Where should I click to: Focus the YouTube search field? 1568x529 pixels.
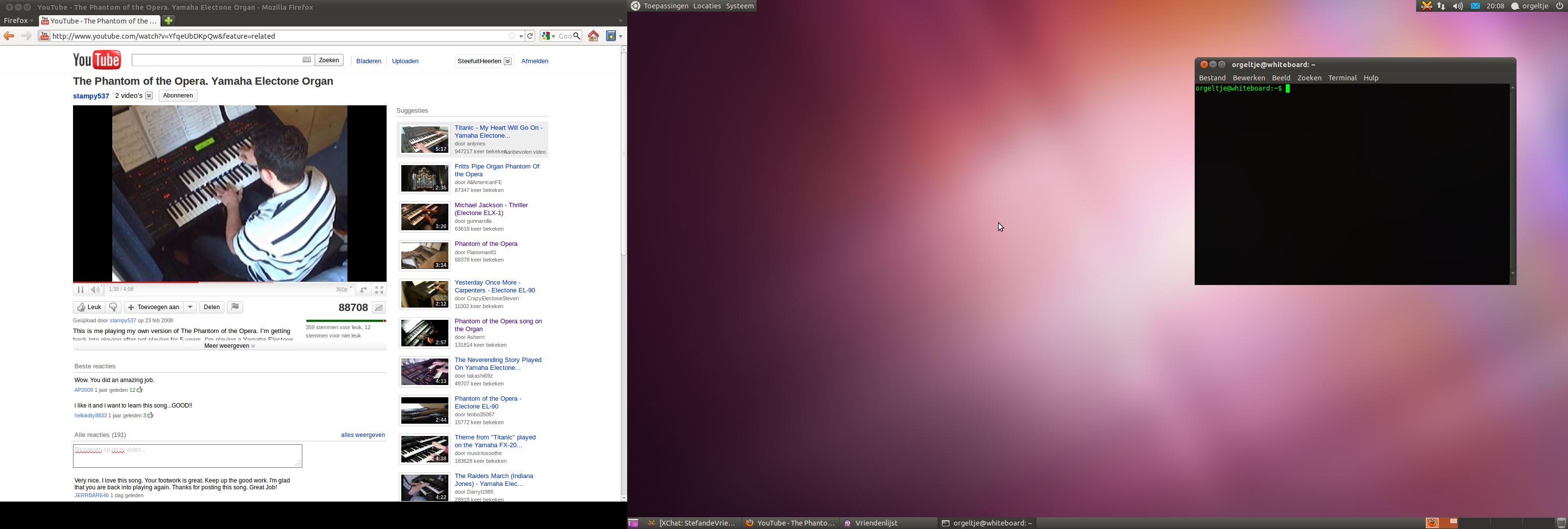(217, 60)
